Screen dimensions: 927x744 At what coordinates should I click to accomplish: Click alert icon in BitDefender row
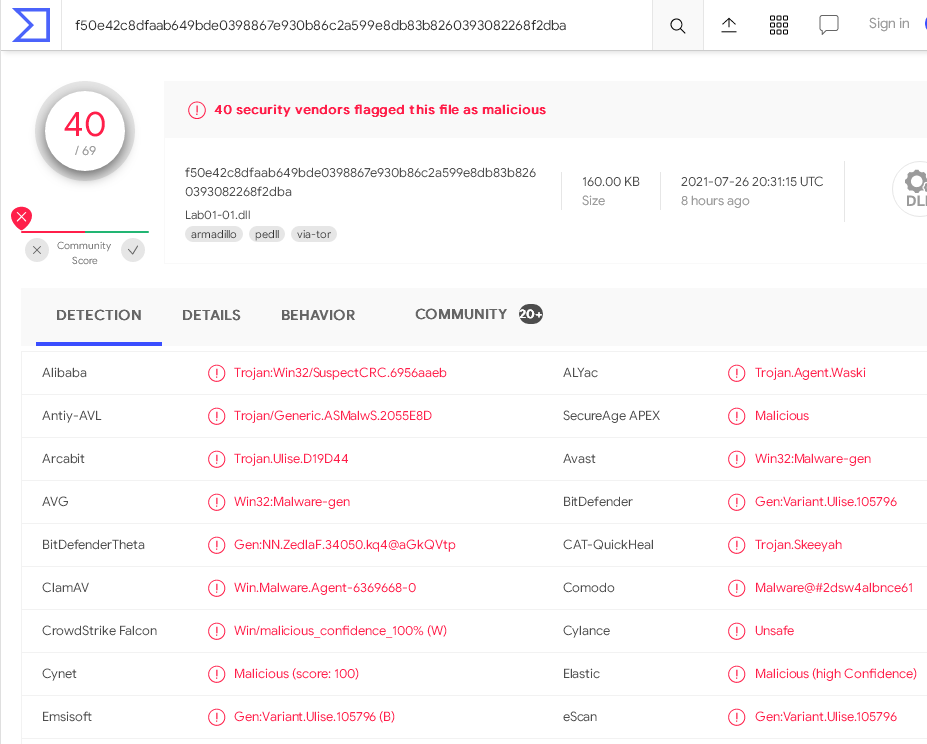click(737, 502)
